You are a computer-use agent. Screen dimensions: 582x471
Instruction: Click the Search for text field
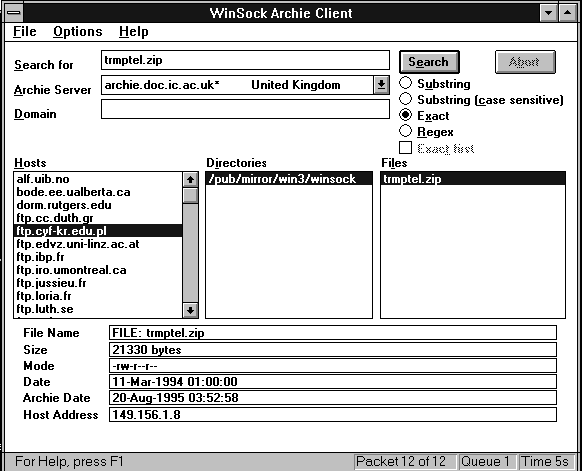245,60
